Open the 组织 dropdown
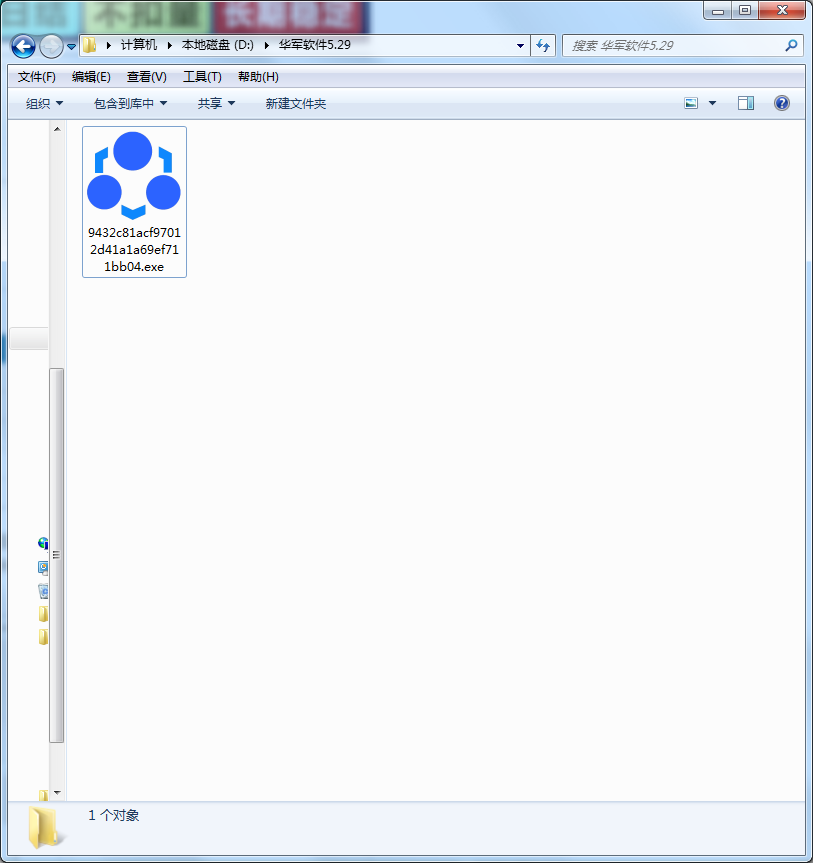The height and width of the screenshot is (863, 813). tap(45, 103)
